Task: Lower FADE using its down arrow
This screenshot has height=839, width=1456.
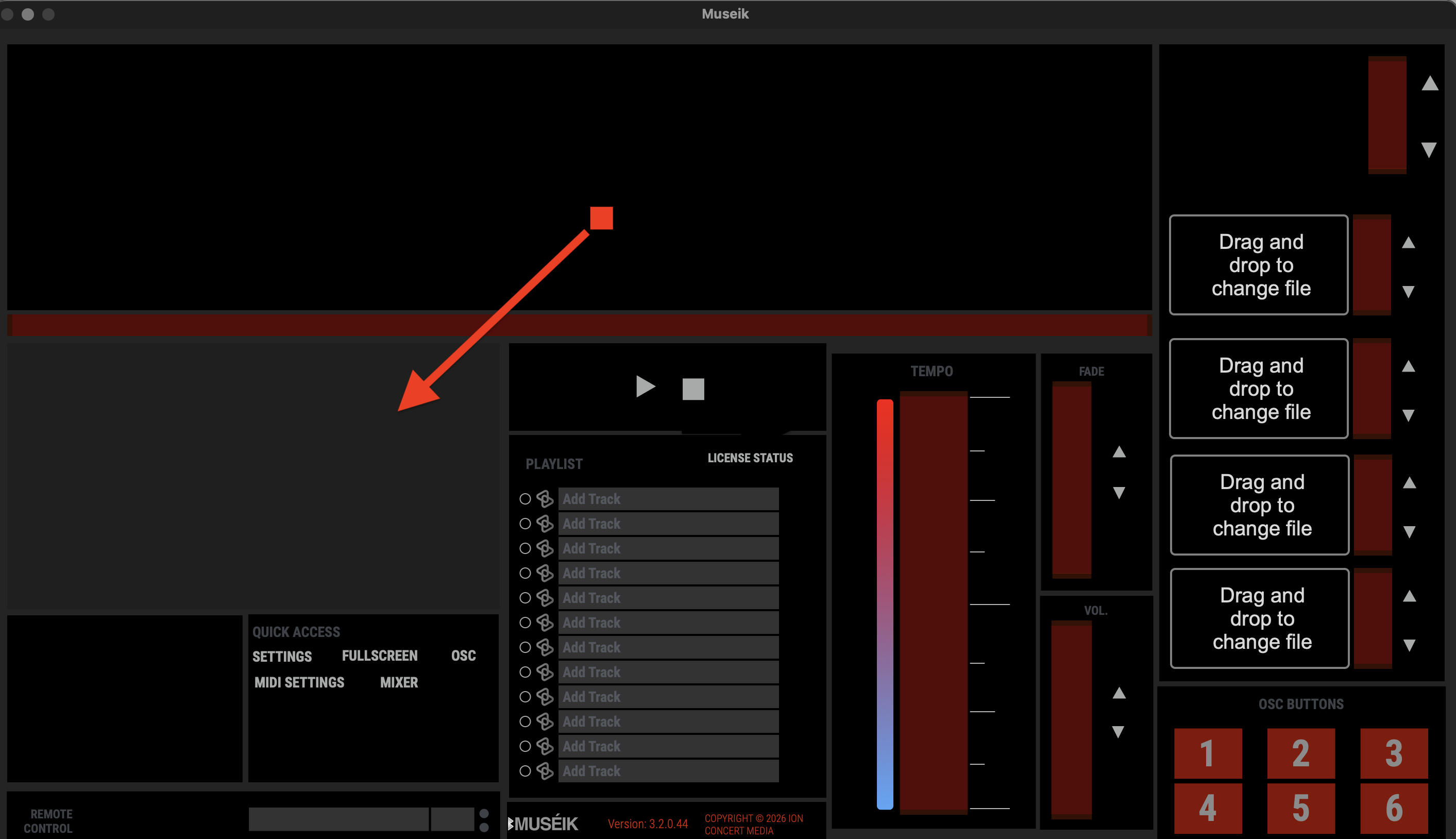Action: pyautogui.click(x=1119, y=493)
